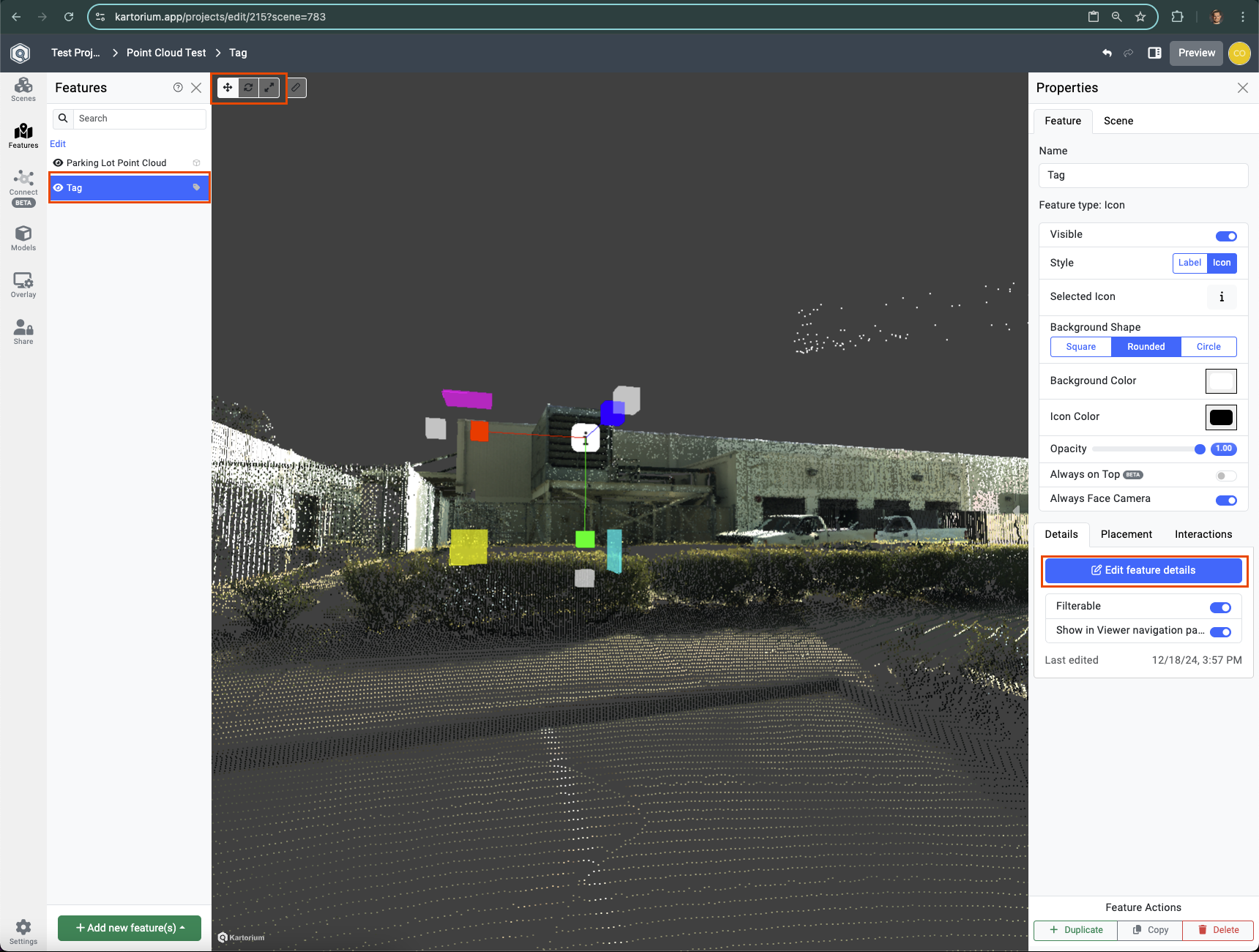
Task: Open the Placement tab
Action: point(1126,534)
